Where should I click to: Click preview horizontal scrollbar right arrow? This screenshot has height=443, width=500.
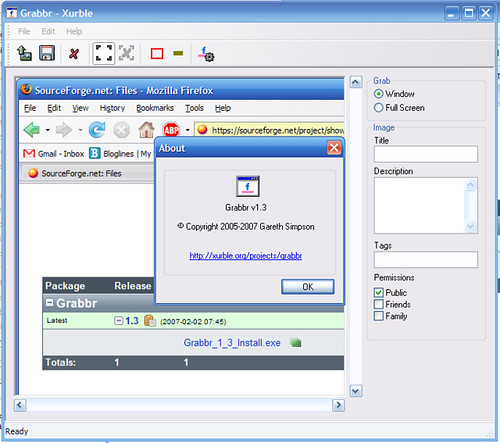click(x=338, y=405)
